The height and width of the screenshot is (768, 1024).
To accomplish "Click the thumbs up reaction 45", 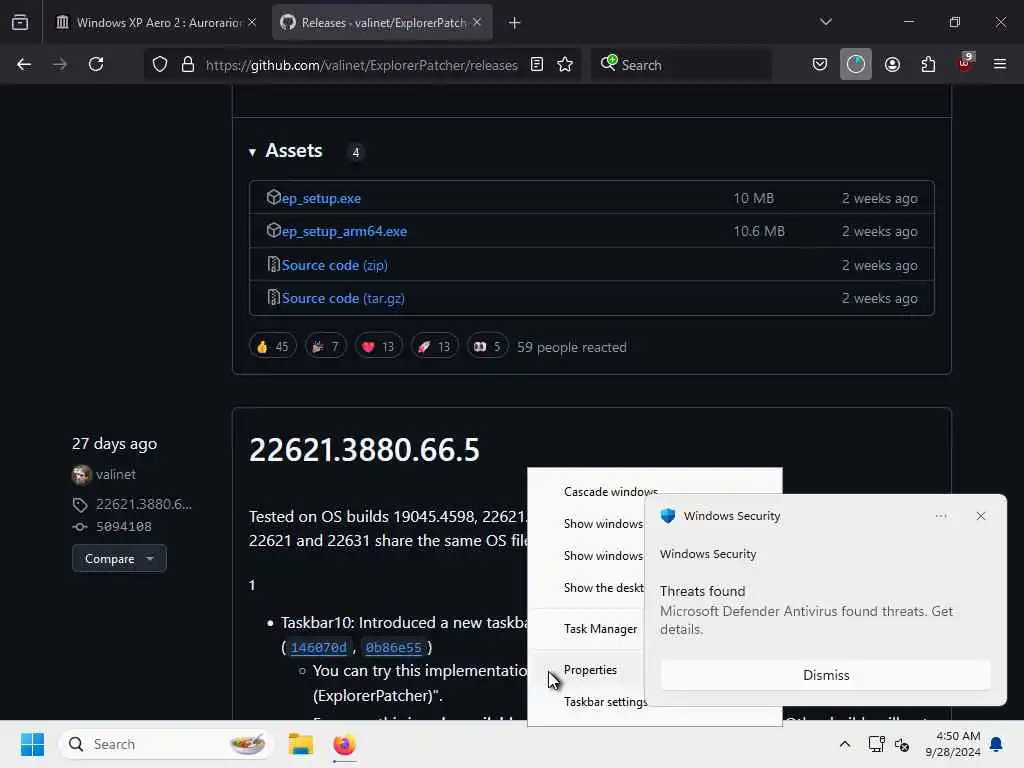I will click(273, 347).
